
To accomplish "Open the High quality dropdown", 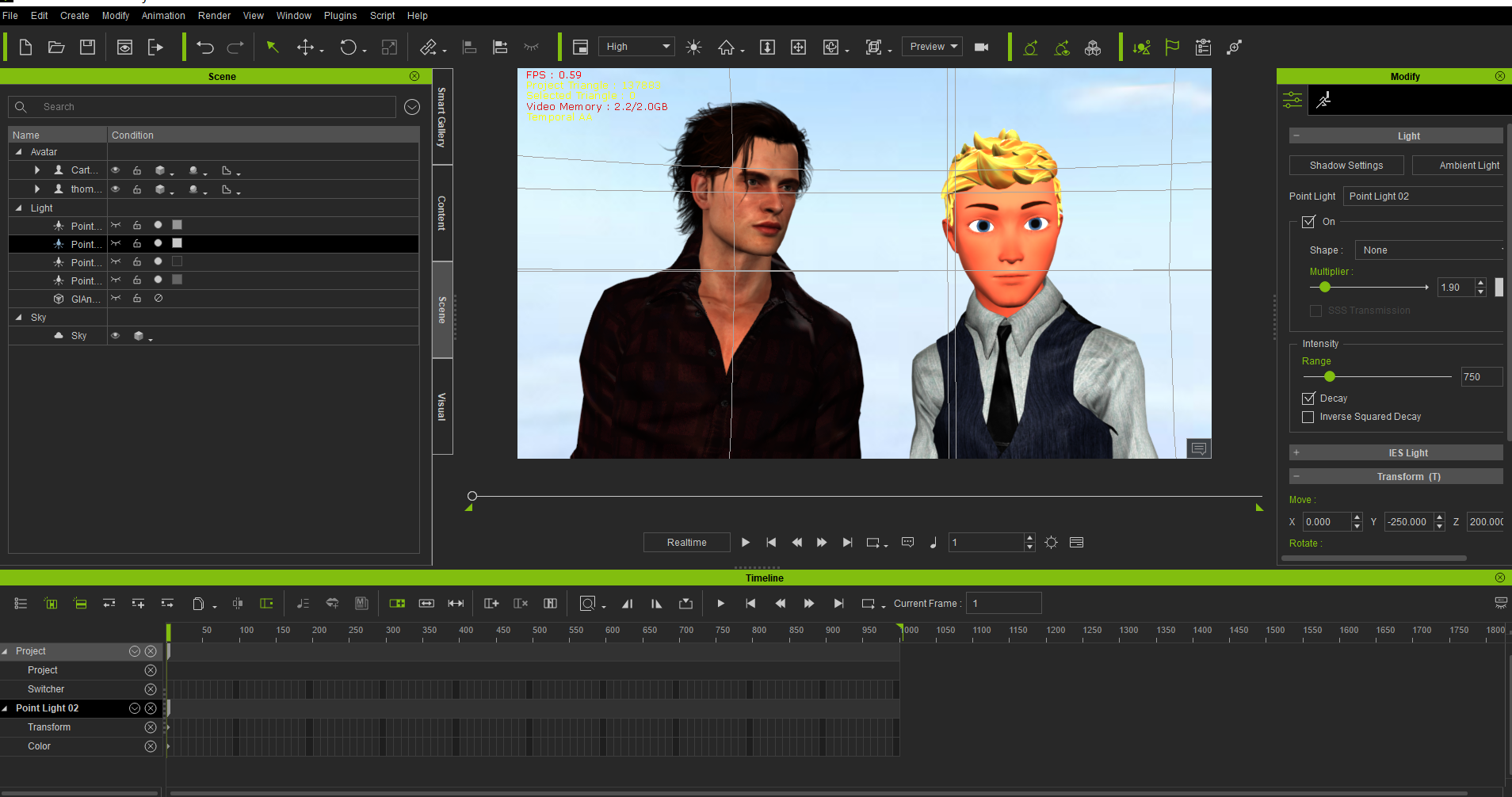I will click(636, 47).
